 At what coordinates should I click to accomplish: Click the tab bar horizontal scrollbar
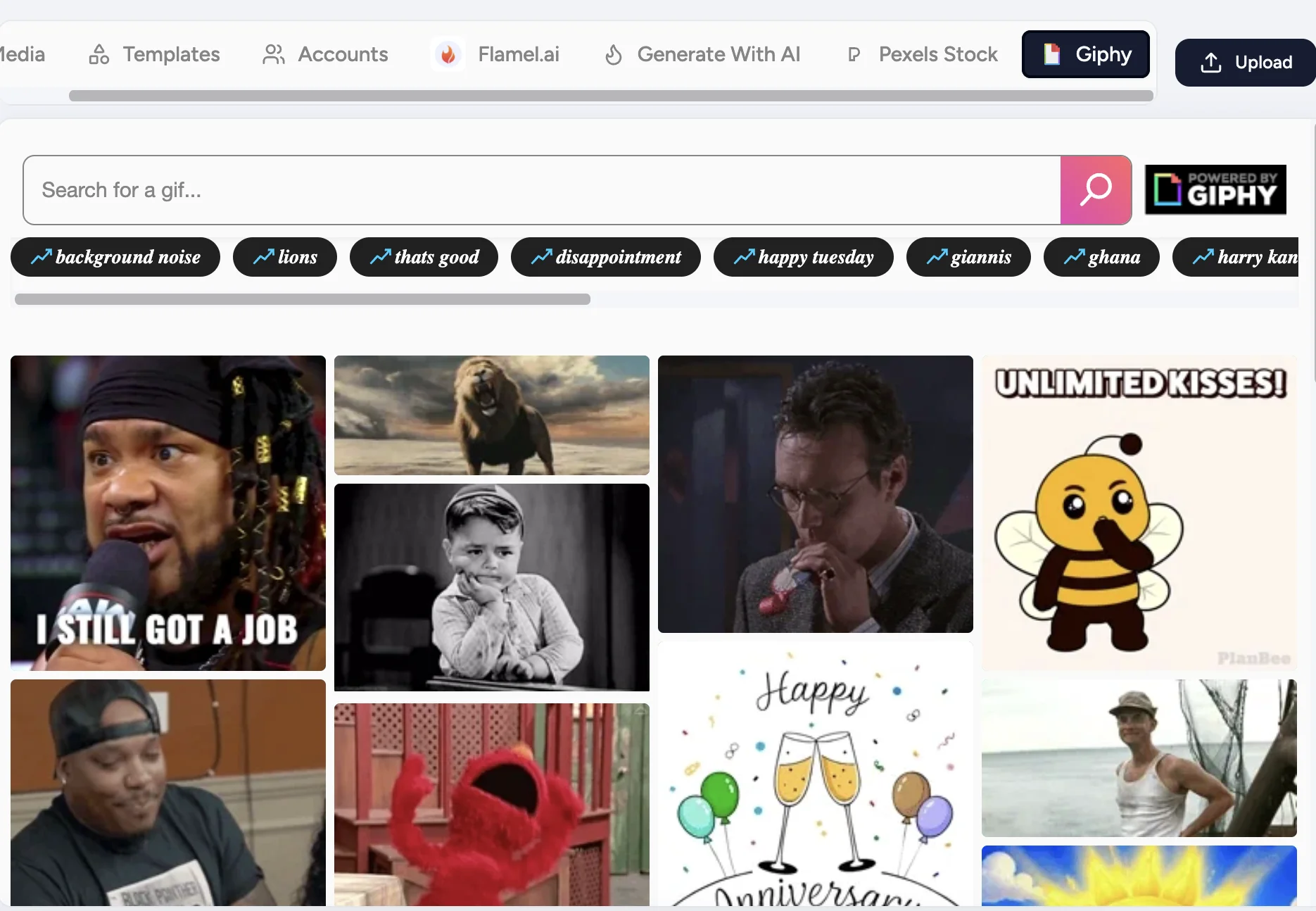tap(611, 96)
